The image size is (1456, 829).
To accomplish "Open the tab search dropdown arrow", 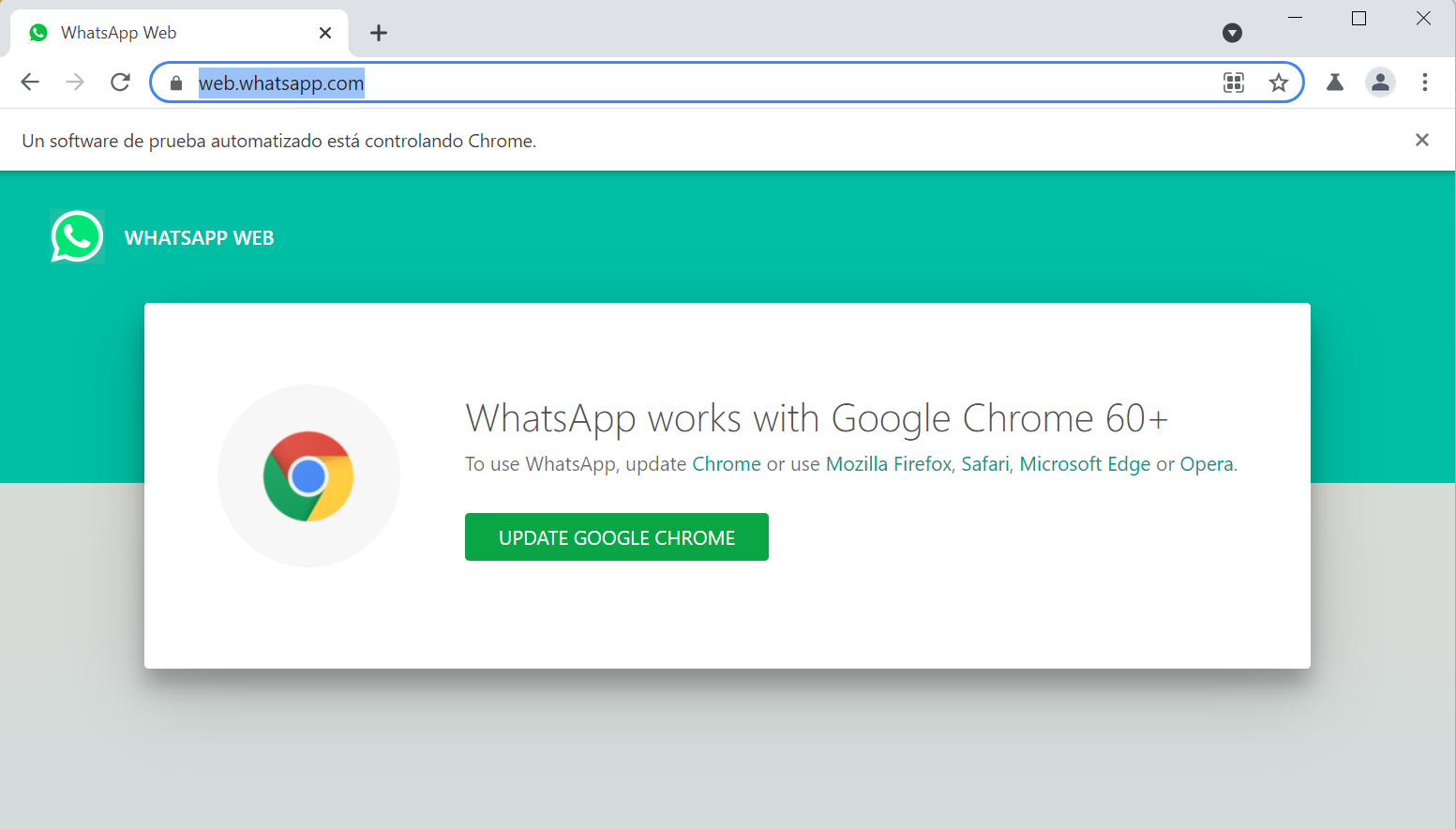I will tap(1233, 33).
